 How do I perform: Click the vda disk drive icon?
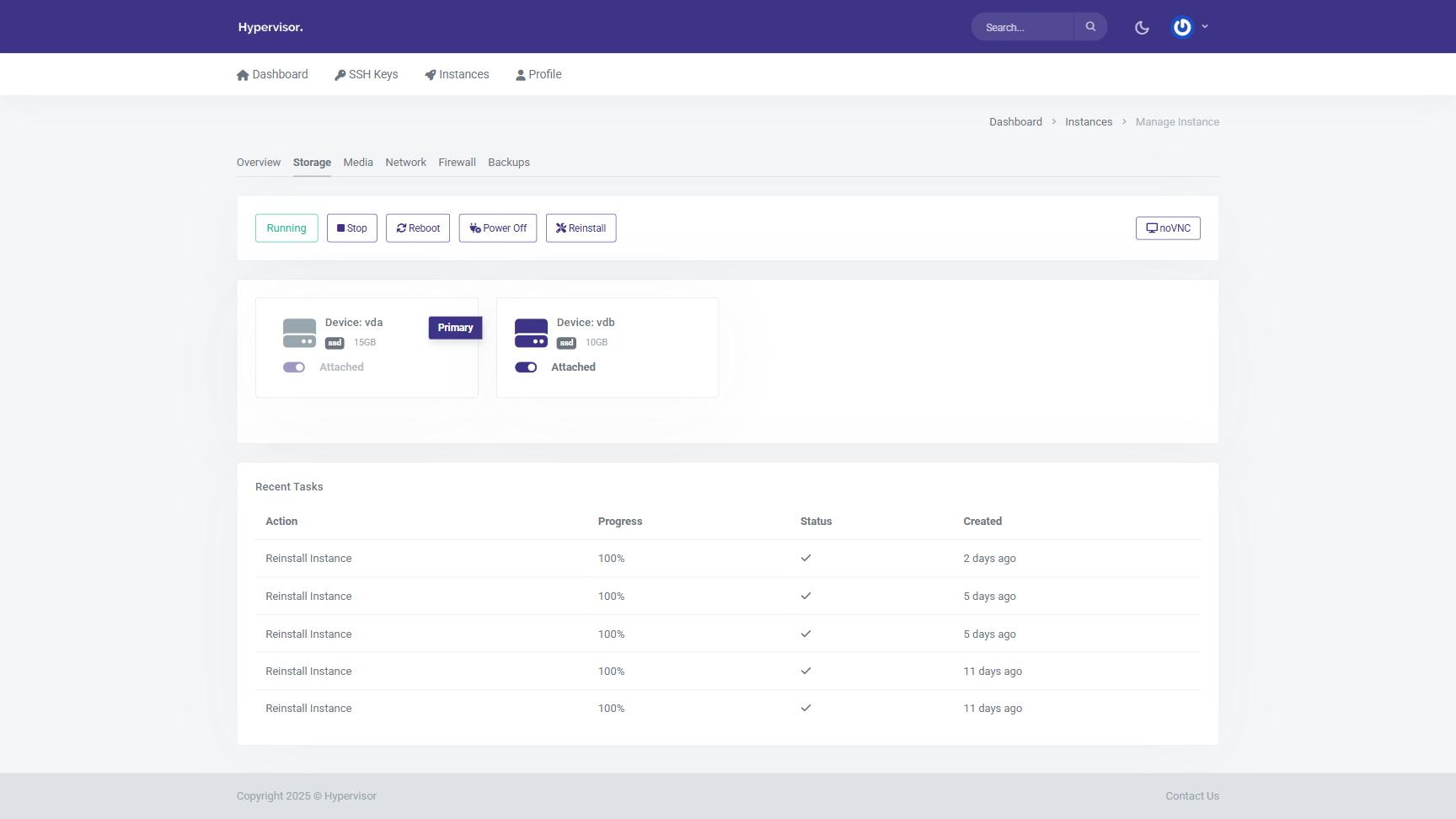[x=299, y=333]
